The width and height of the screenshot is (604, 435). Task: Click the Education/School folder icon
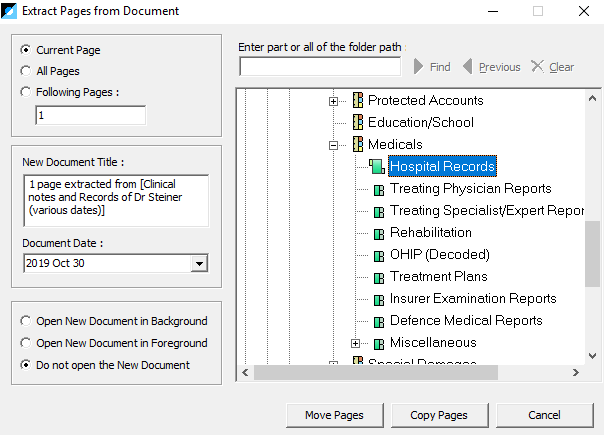click(357, 123)
